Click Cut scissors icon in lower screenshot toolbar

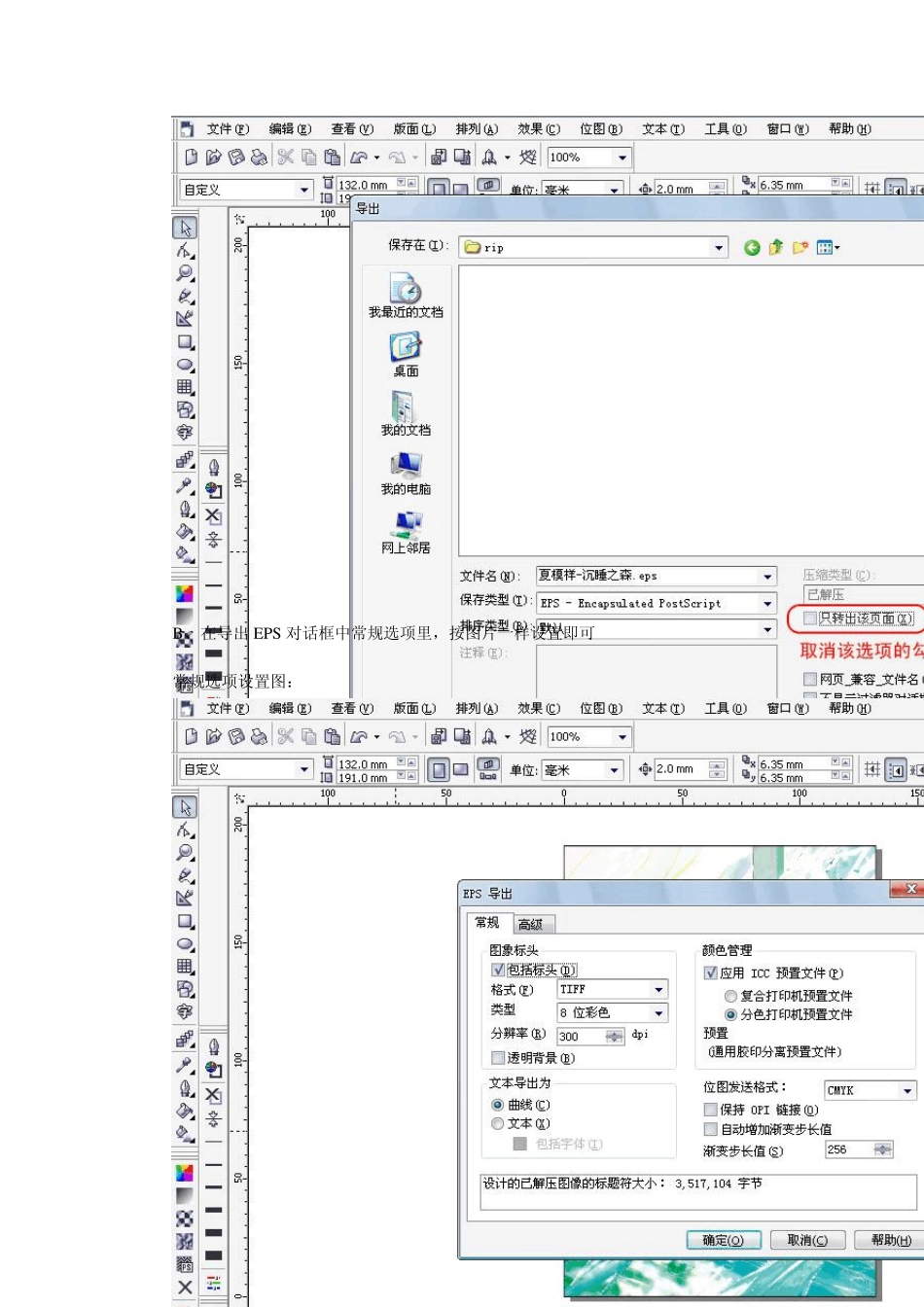[x=285, y=736]
